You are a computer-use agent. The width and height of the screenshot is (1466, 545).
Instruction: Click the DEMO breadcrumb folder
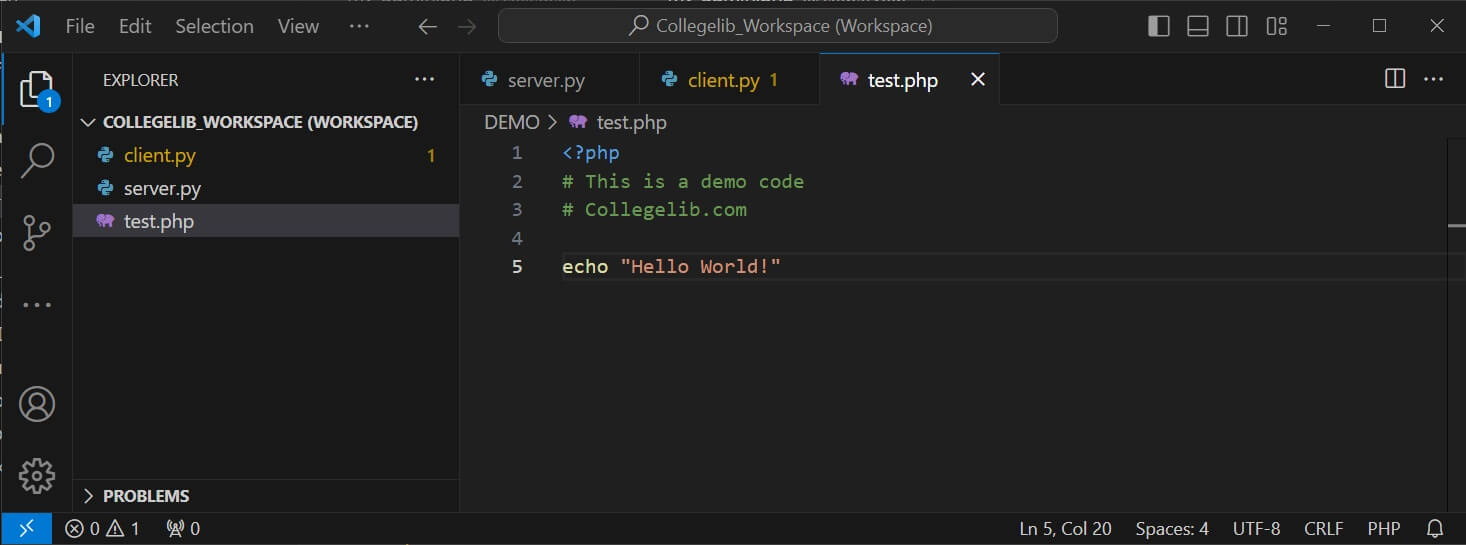pos(512,122)
